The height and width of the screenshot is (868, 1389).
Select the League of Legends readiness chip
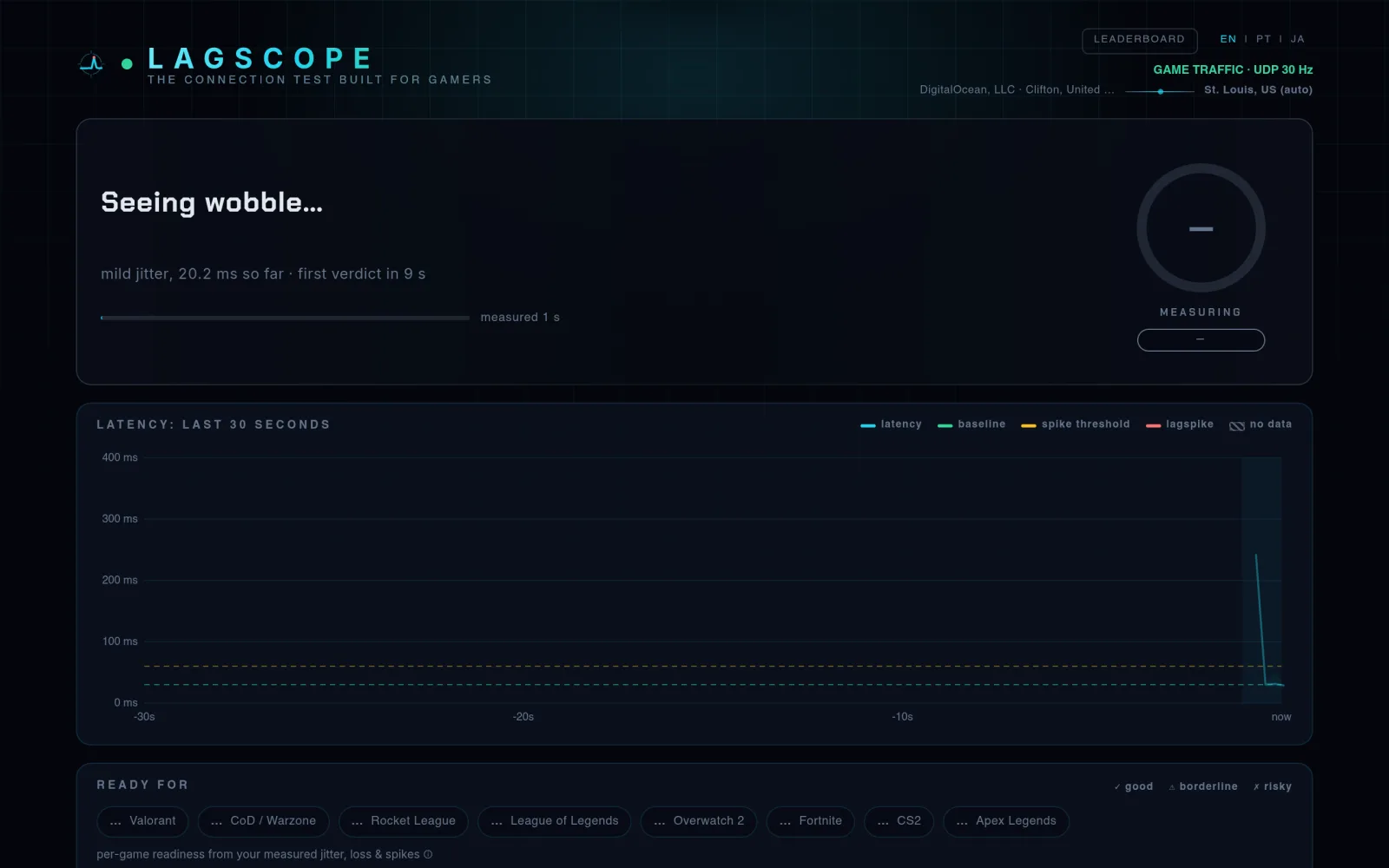point(554,821)
